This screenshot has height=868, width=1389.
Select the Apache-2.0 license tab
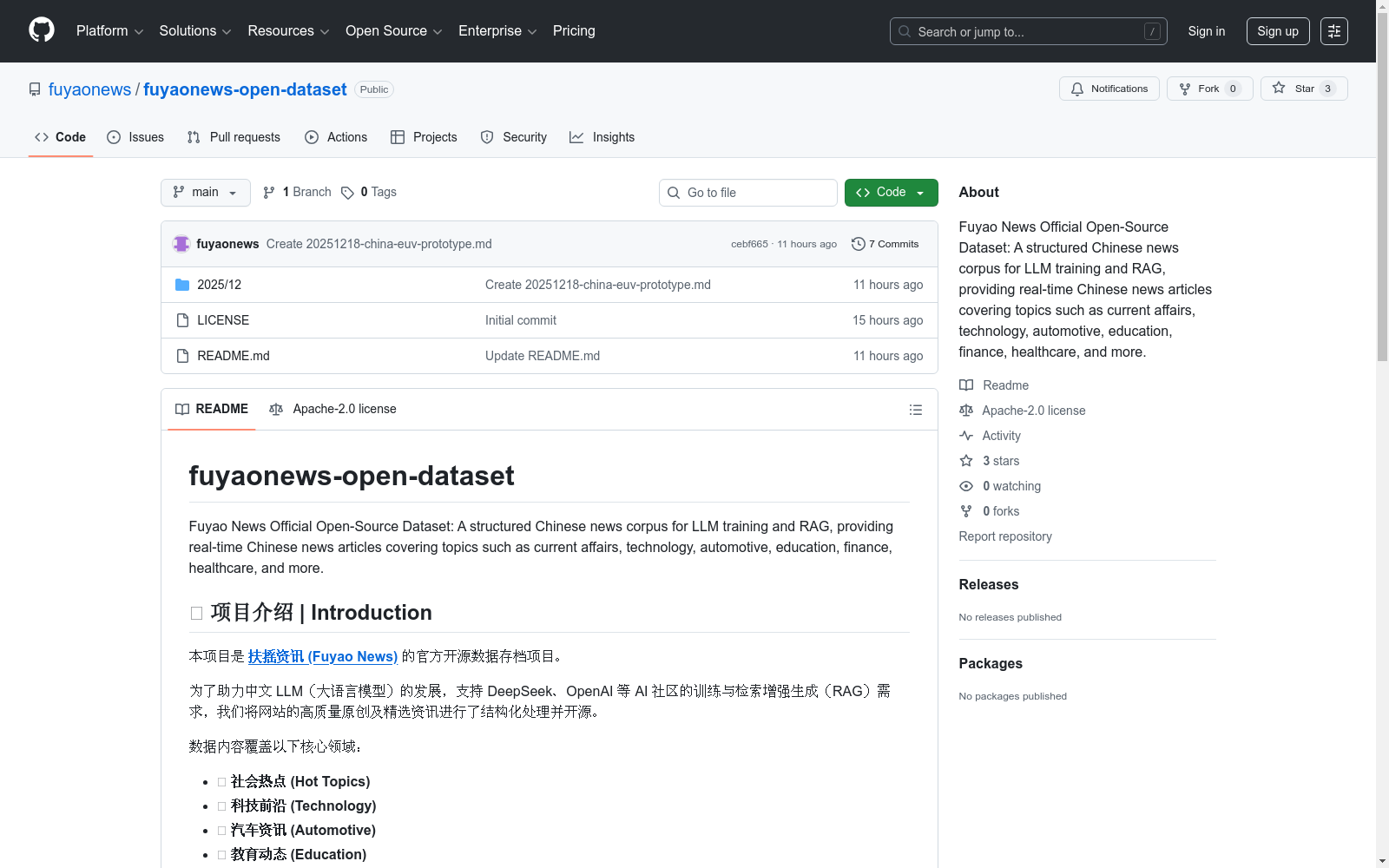(x=333, y=409)
